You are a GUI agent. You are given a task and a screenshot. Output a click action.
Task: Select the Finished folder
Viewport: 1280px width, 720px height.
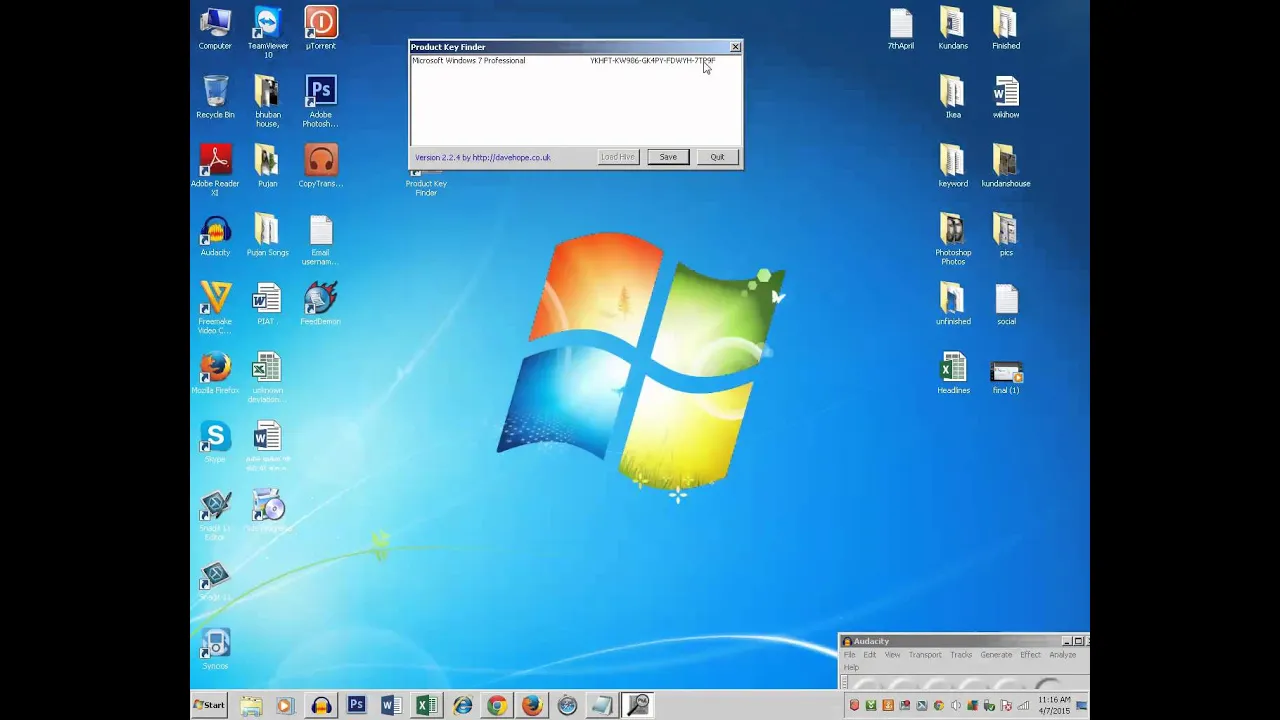(x=1006, y=29)
